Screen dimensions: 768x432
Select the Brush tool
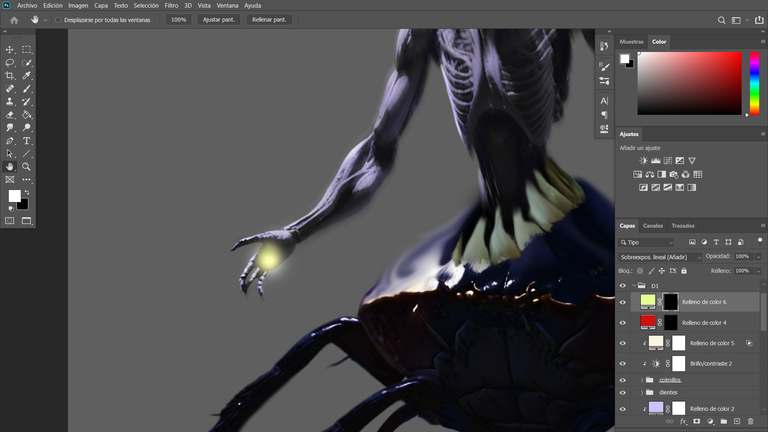coord(26,89)
